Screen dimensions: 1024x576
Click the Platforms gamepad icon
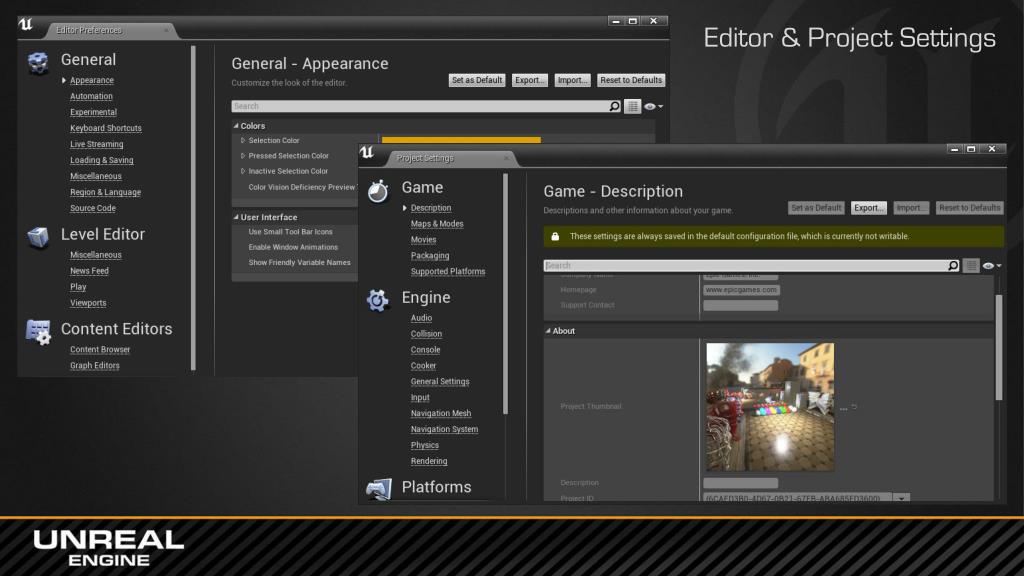[378, 488]
